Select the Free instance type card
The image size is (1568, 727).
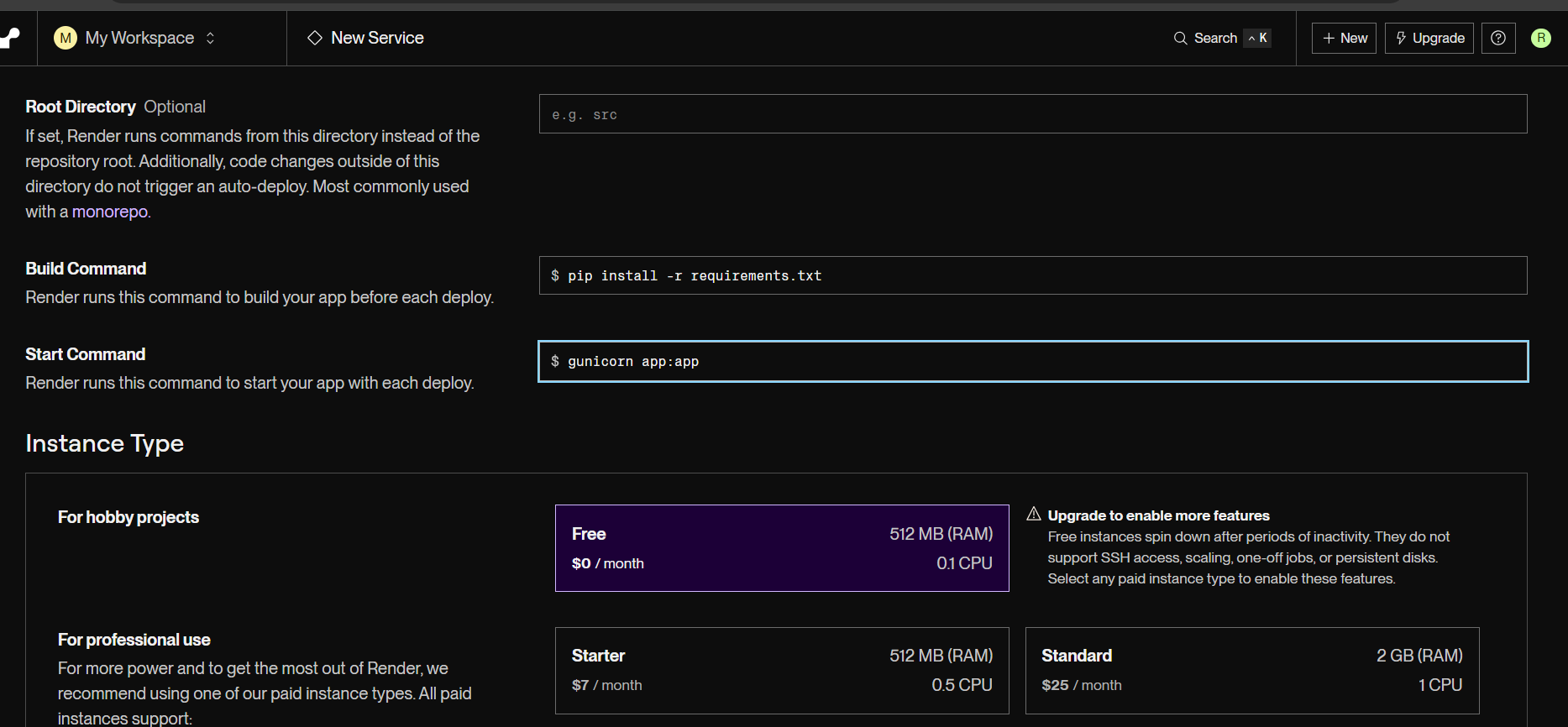tap(782, 548)
